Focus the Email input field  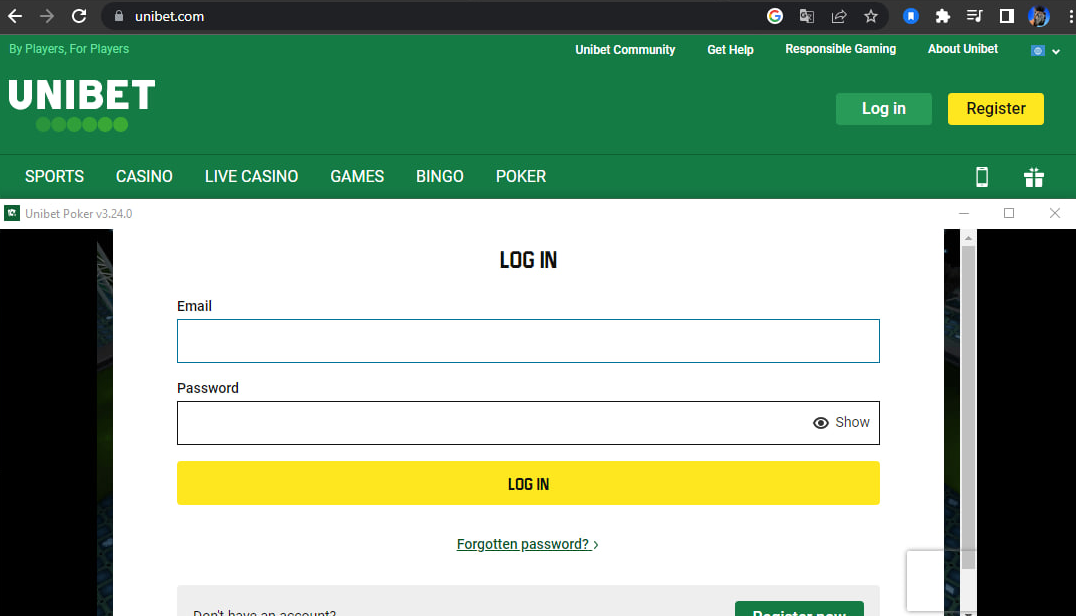[x=528, y=341]
